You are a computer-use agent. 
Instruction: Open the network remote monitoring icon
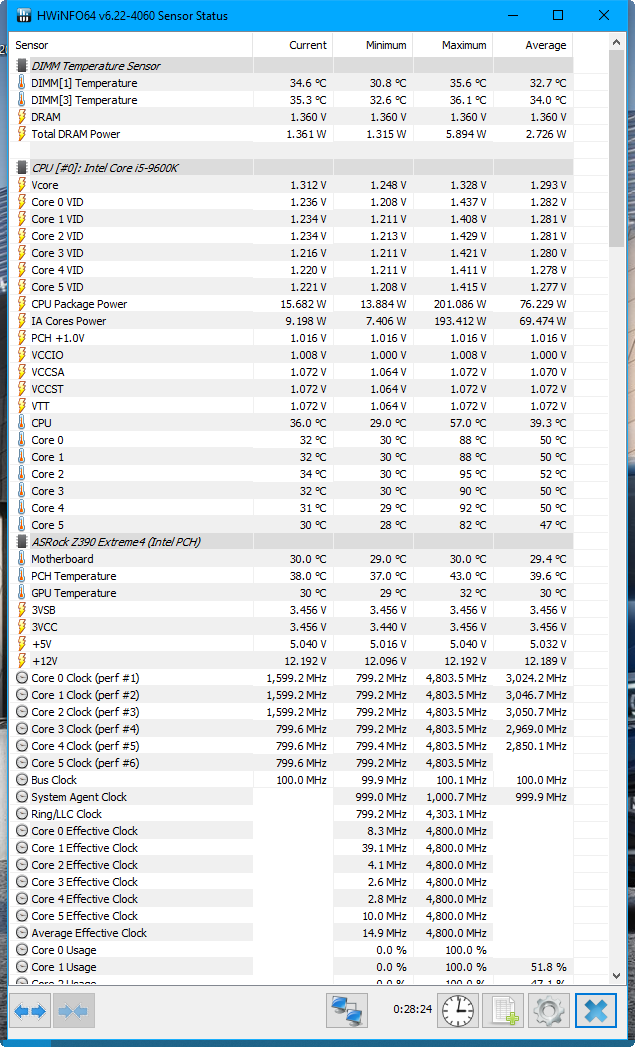(347, 1011)
